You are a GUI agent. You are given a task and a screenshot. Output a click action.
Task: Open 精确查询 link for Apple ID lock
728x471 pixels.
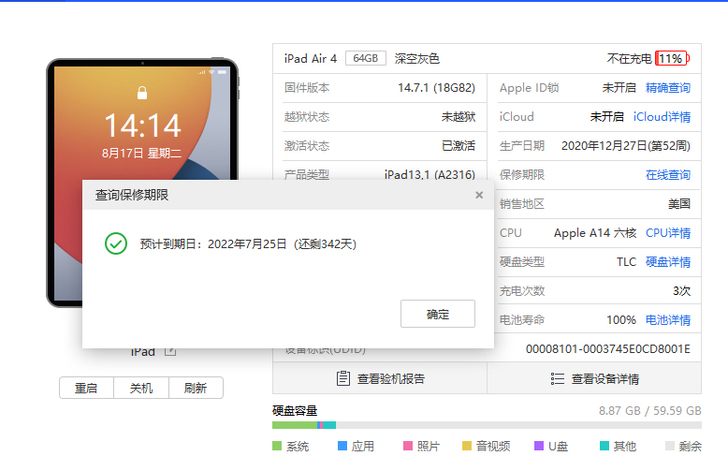pyautogui.click(x=668, y=88)
